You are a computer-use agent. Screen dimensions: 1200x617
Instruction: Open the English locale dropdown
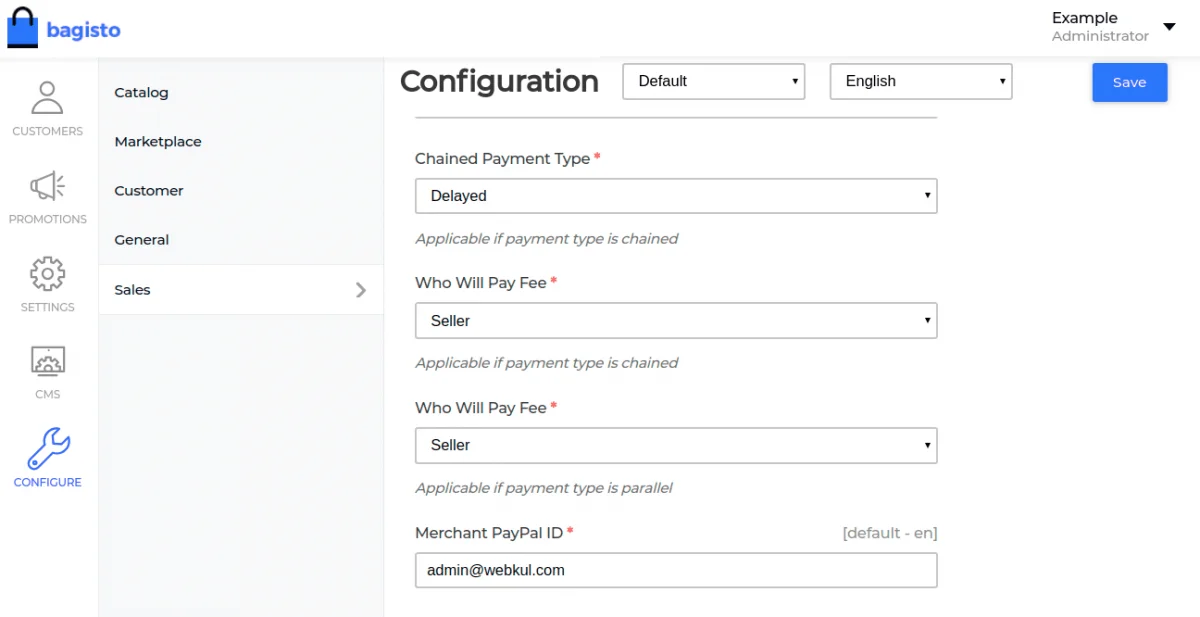point(921,81)
